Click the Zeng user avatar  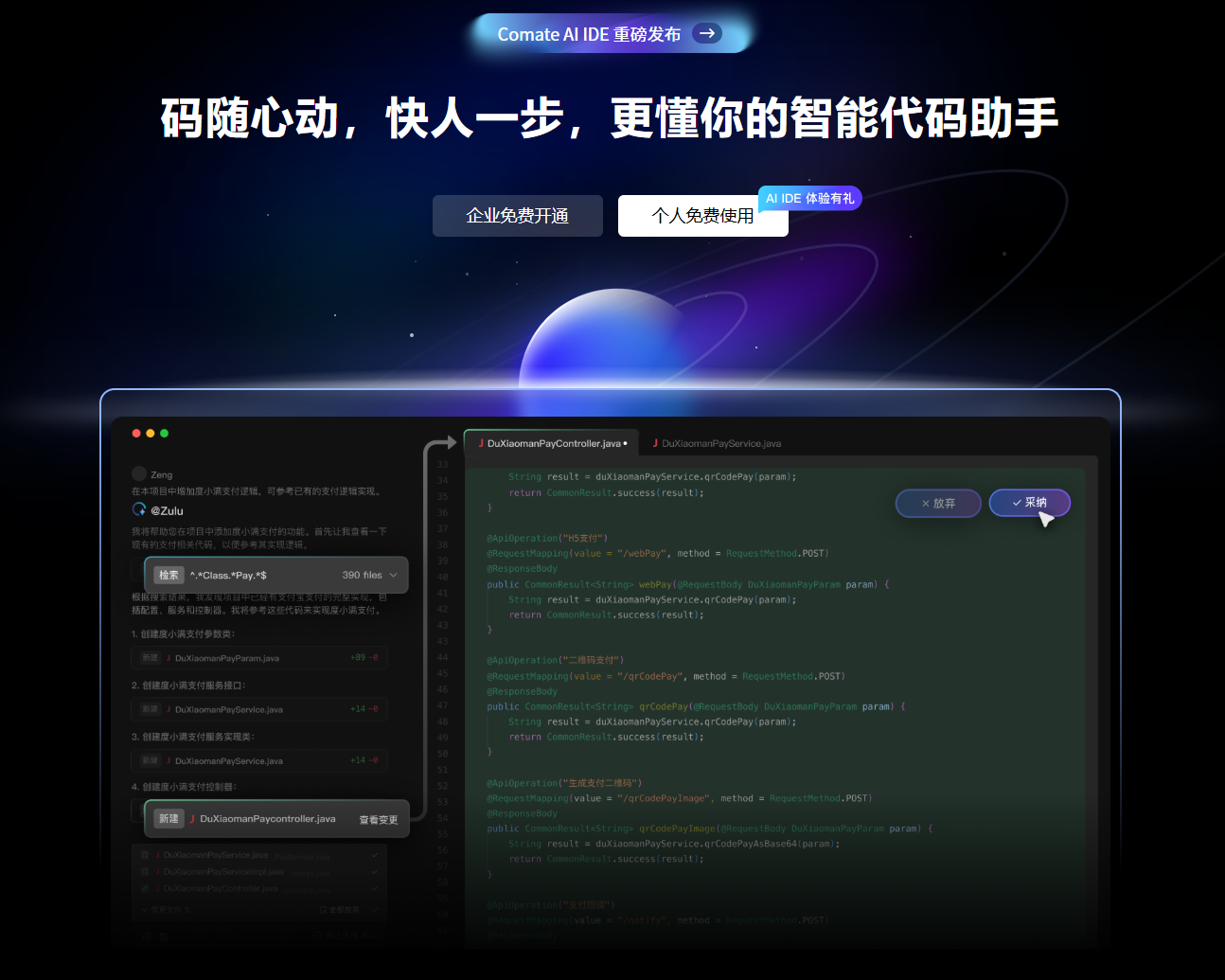pos(139,473)
